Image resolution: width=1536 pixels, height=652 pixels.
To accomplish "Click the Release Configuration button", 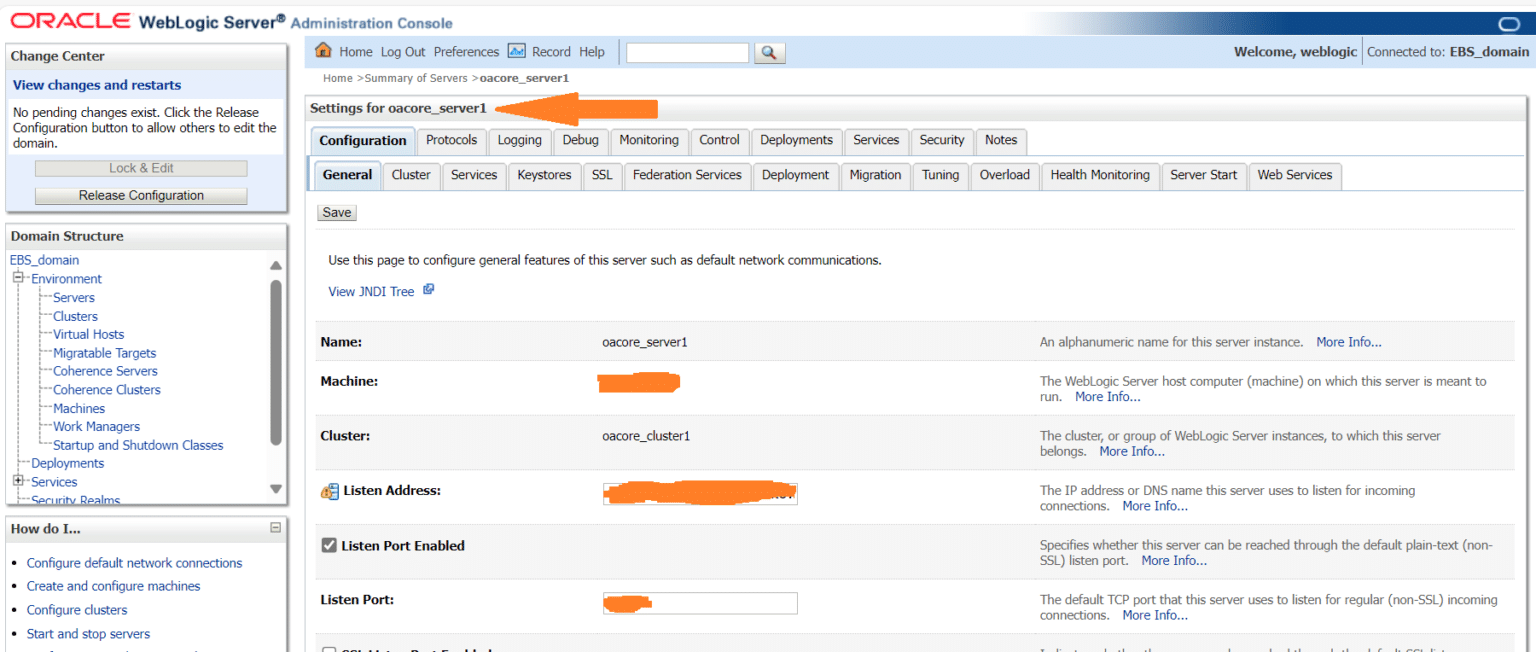I will pos(141,196).
